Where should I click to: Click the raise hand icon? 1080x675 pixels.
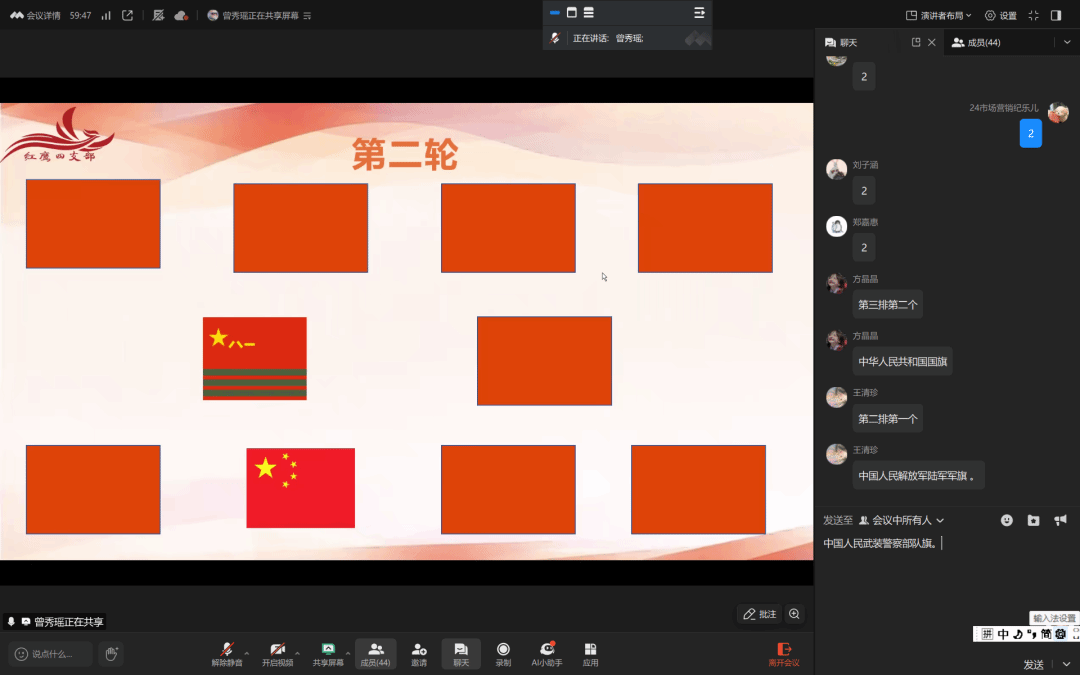(111, 654)
